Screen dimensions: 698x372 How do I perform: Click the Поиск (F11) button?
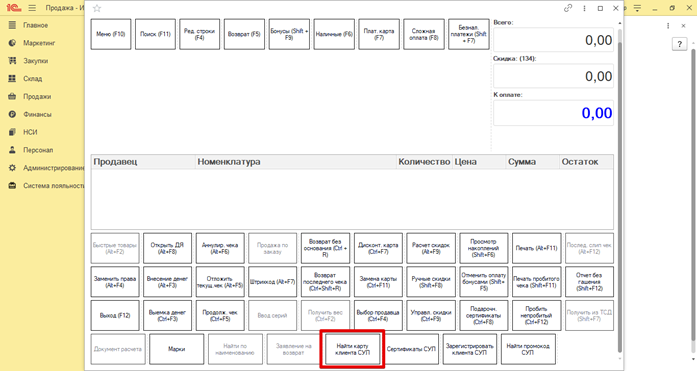(x=155, y=34)
